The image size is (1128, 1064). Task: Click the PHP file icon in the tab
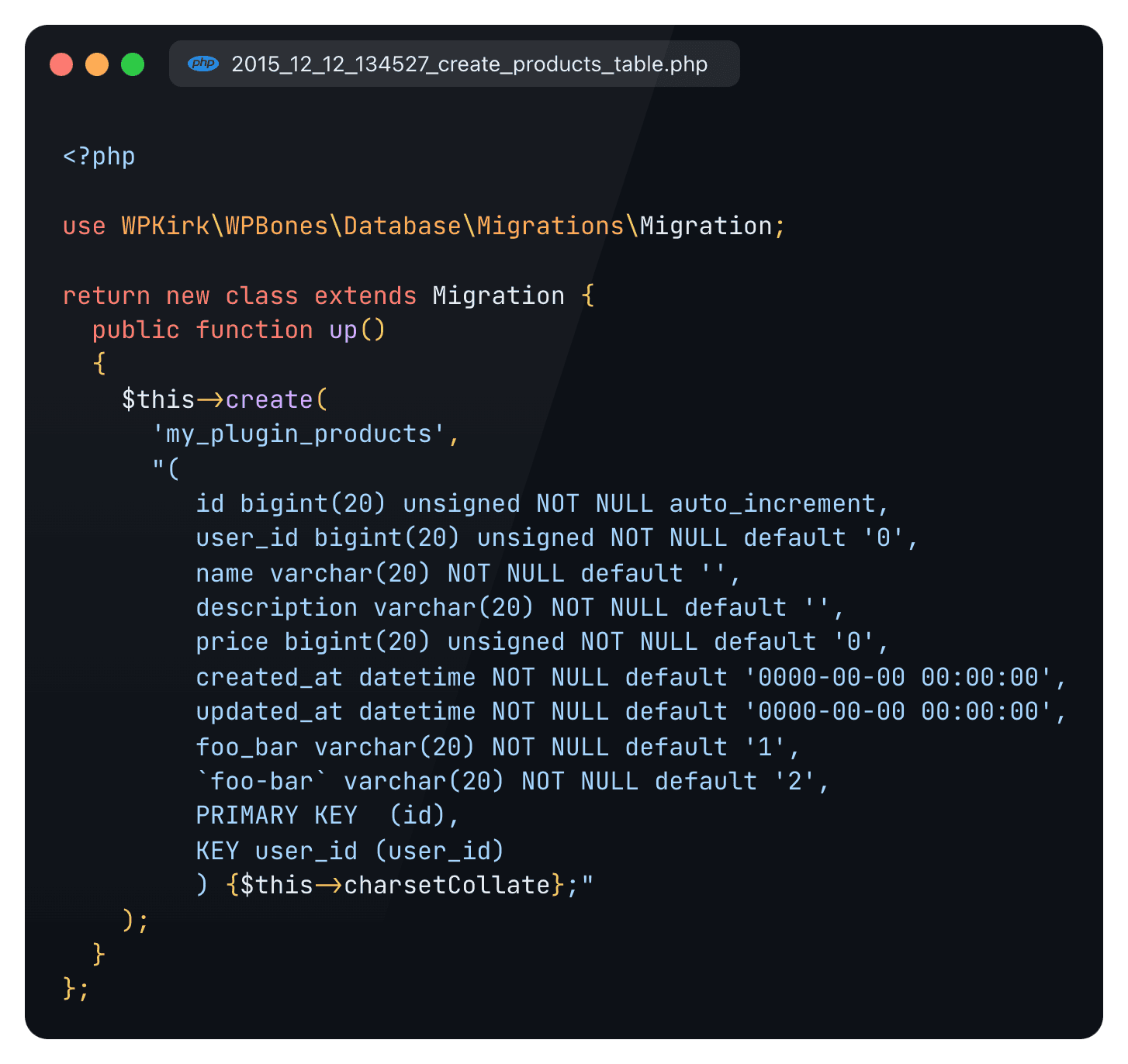(x=203, y=64)
